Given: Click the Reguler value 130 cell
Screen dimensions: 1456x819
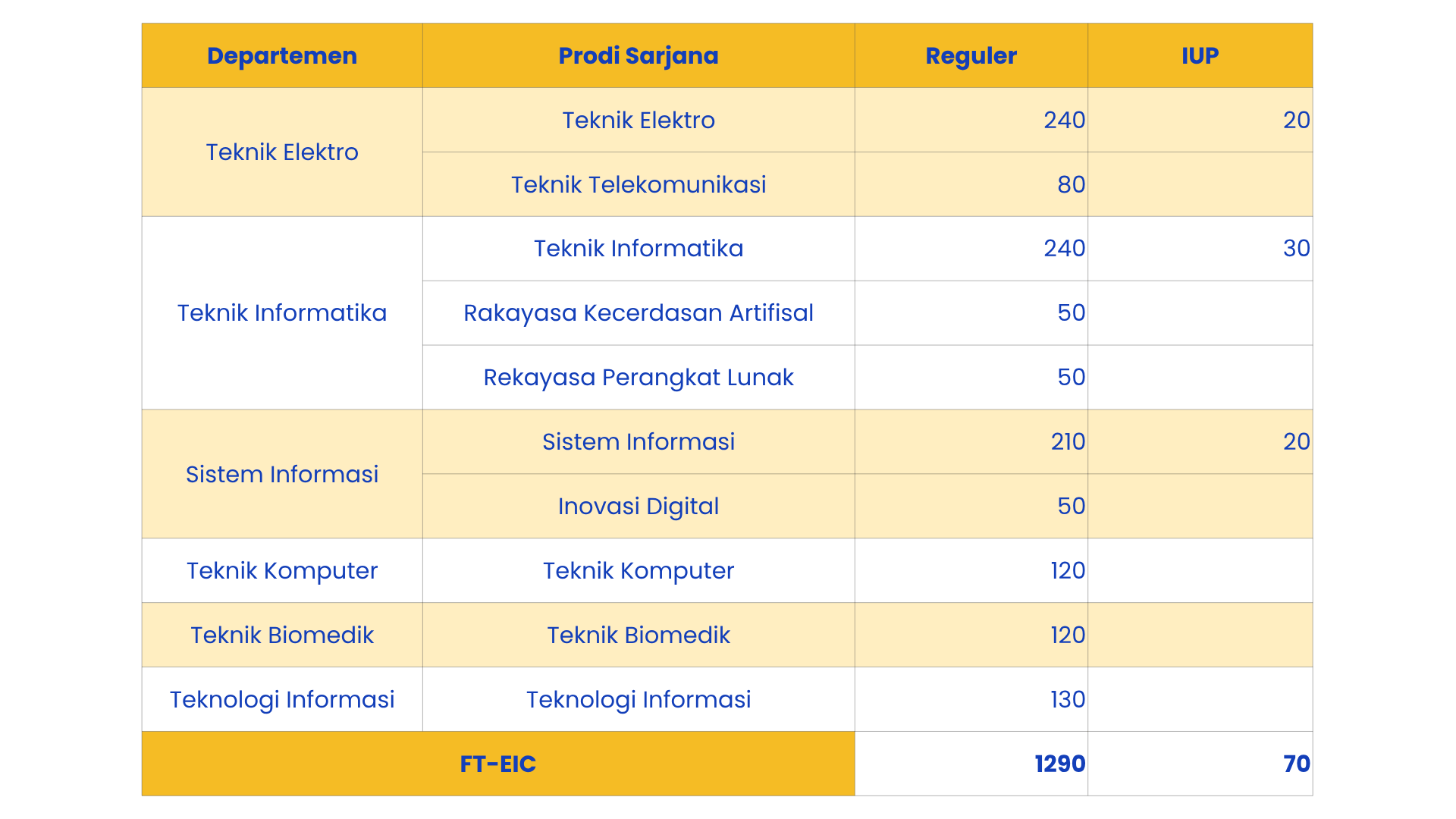Looking at the screenshot, I should coord(1067,699).
